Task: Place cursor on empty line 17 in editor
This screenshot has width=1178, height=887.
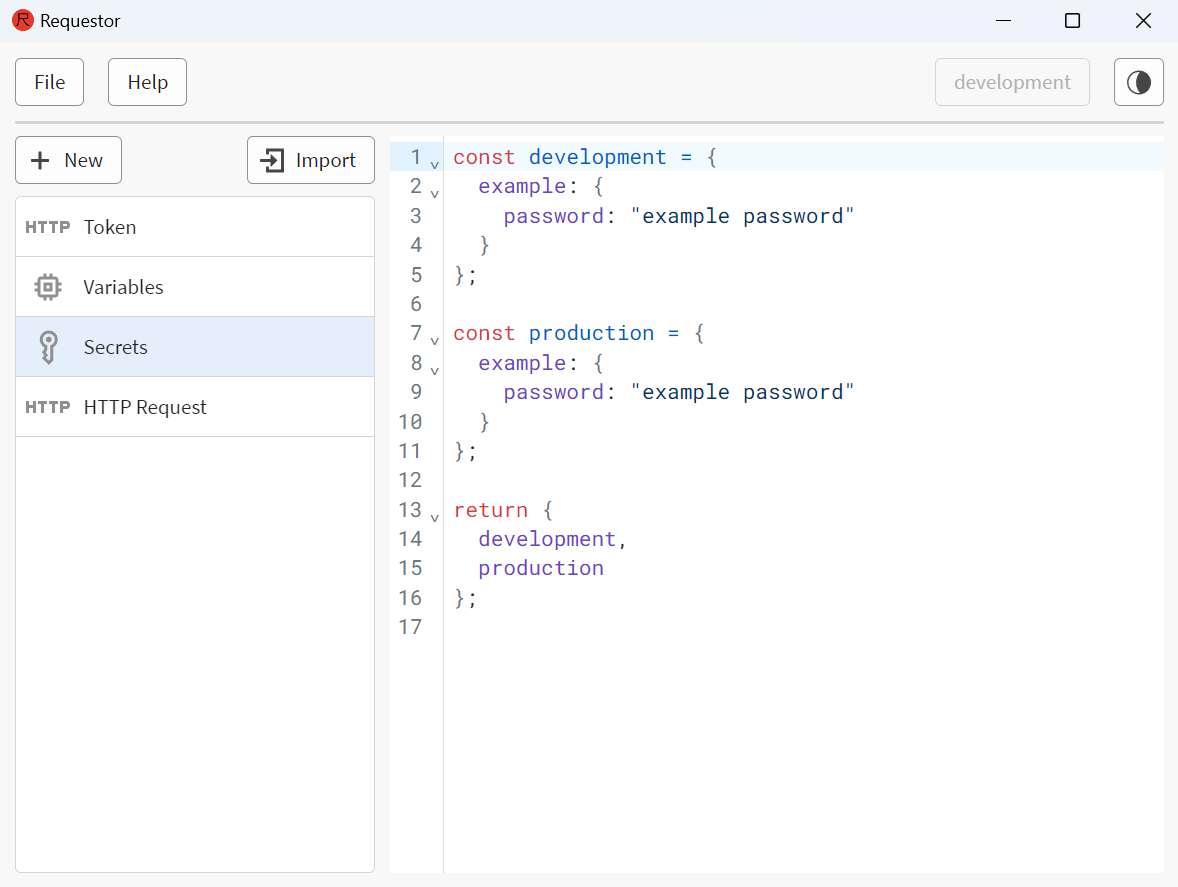Action: pyautogui.click(x=700, y=627)
